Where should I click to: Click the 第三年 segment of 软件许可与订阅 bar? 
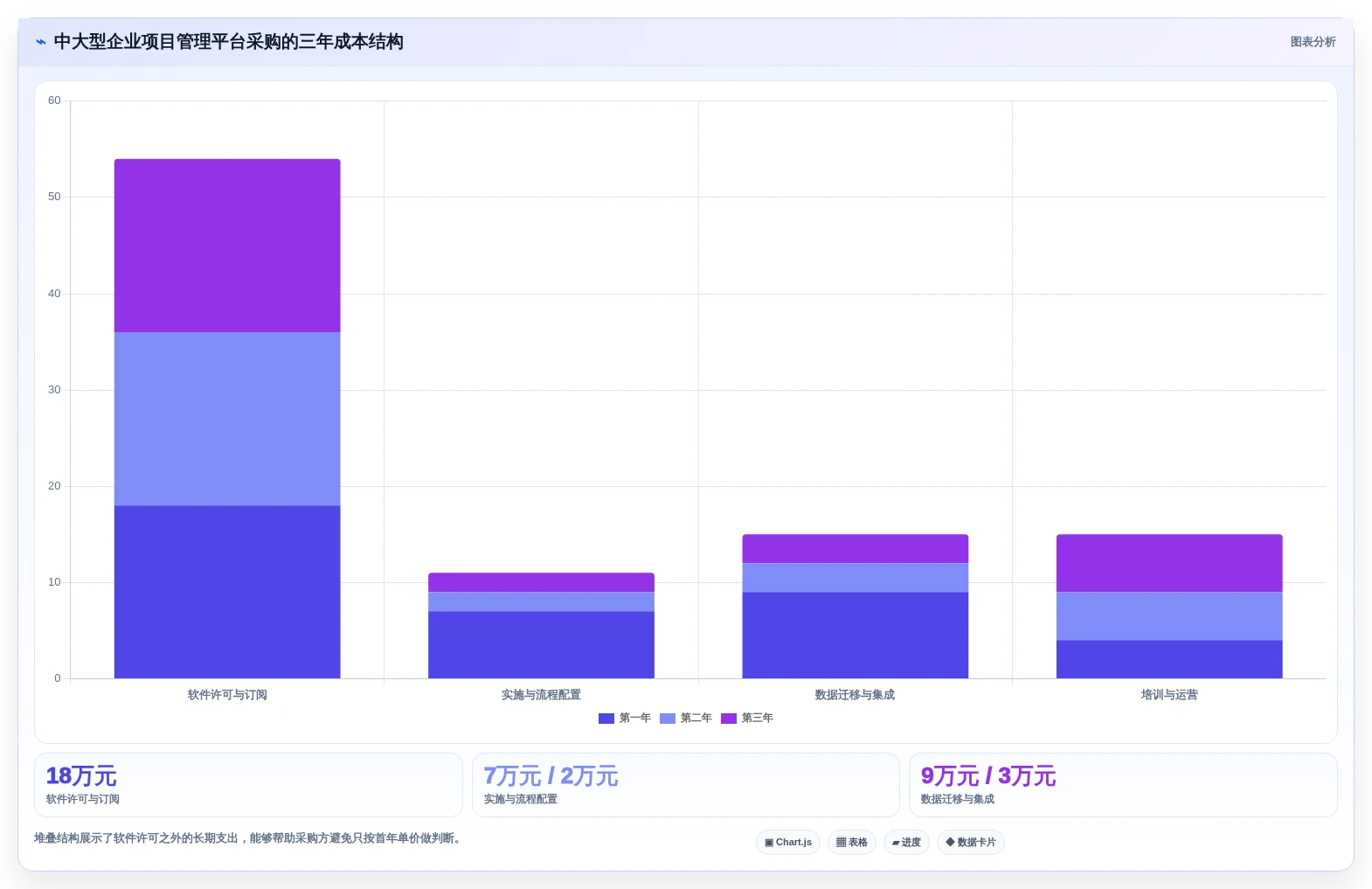click(227, 246)
